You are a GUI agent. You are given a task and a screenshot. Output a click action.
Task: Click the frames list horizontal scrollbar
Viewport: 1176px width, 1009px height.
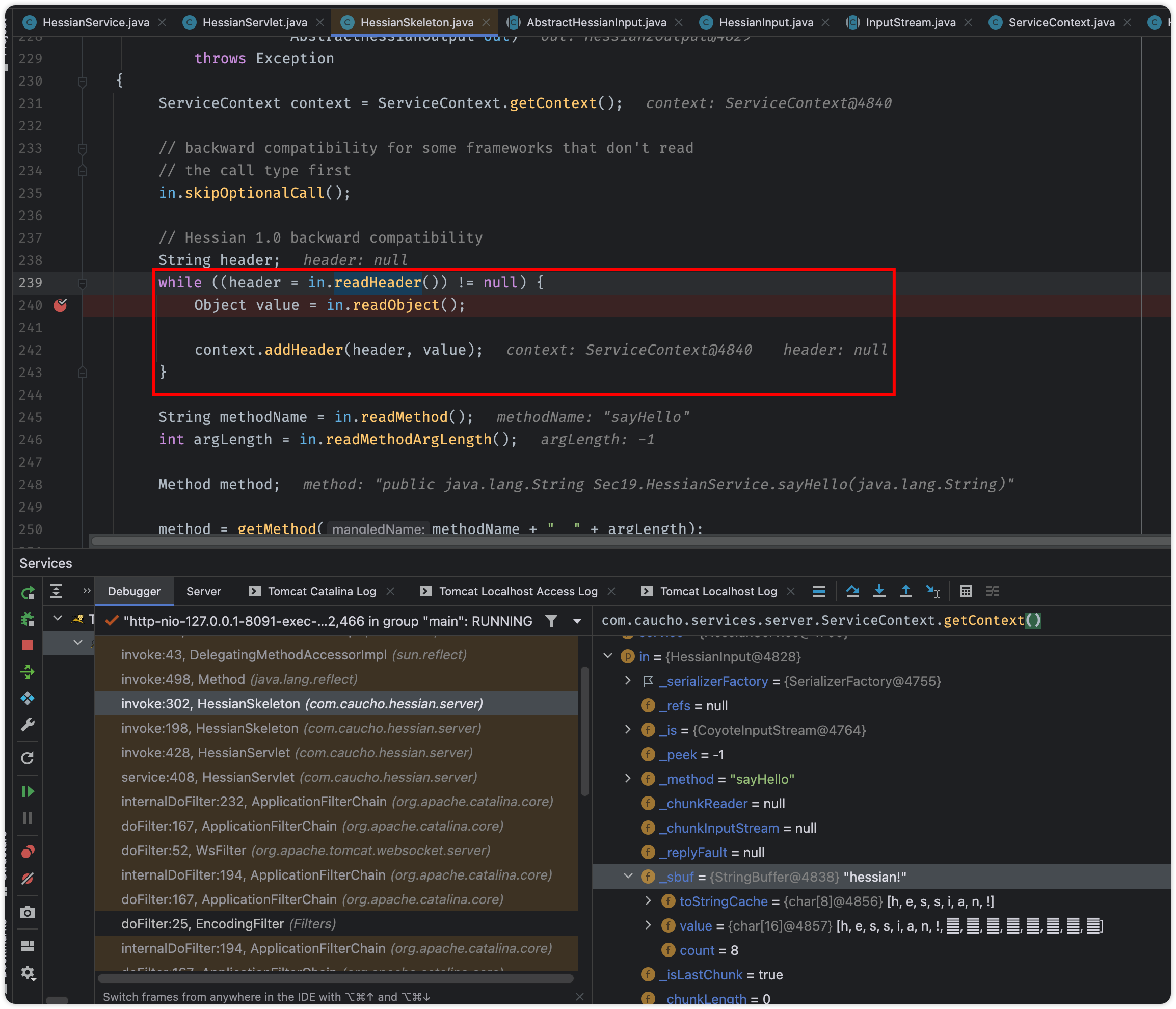(335, 978)
